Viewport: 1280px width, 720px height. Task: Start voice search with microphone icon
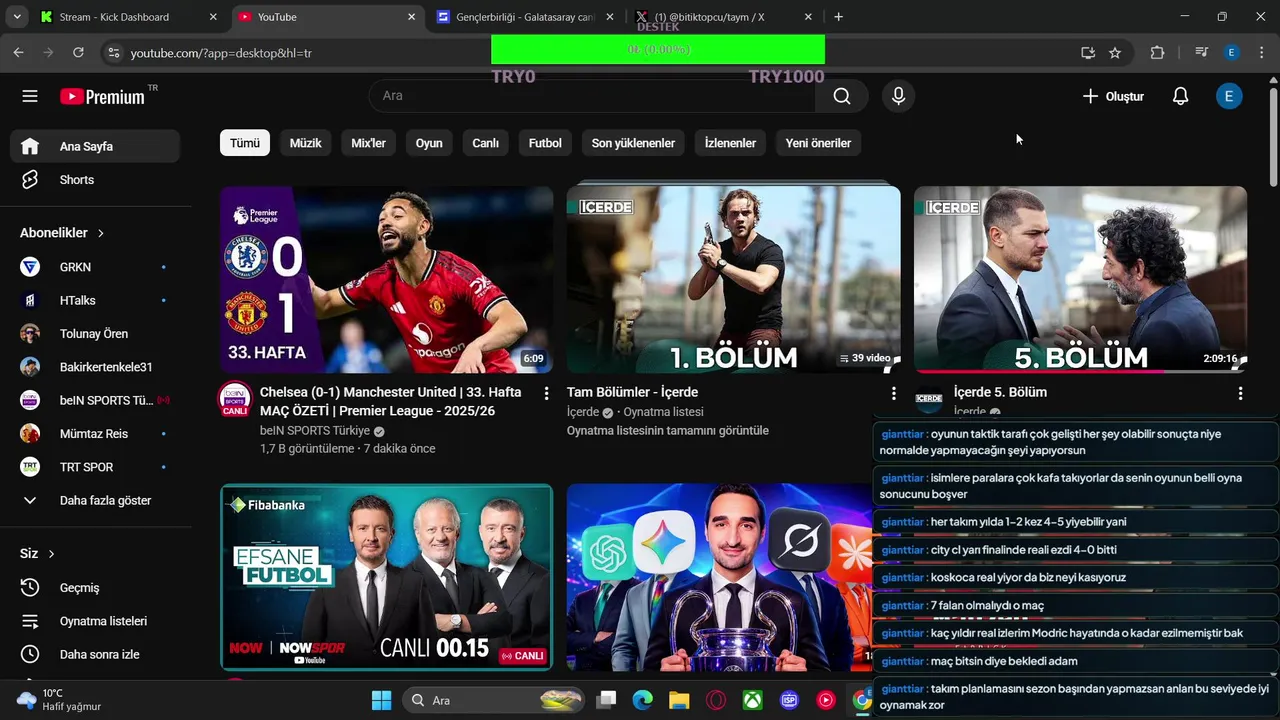(x=898, y=96)
